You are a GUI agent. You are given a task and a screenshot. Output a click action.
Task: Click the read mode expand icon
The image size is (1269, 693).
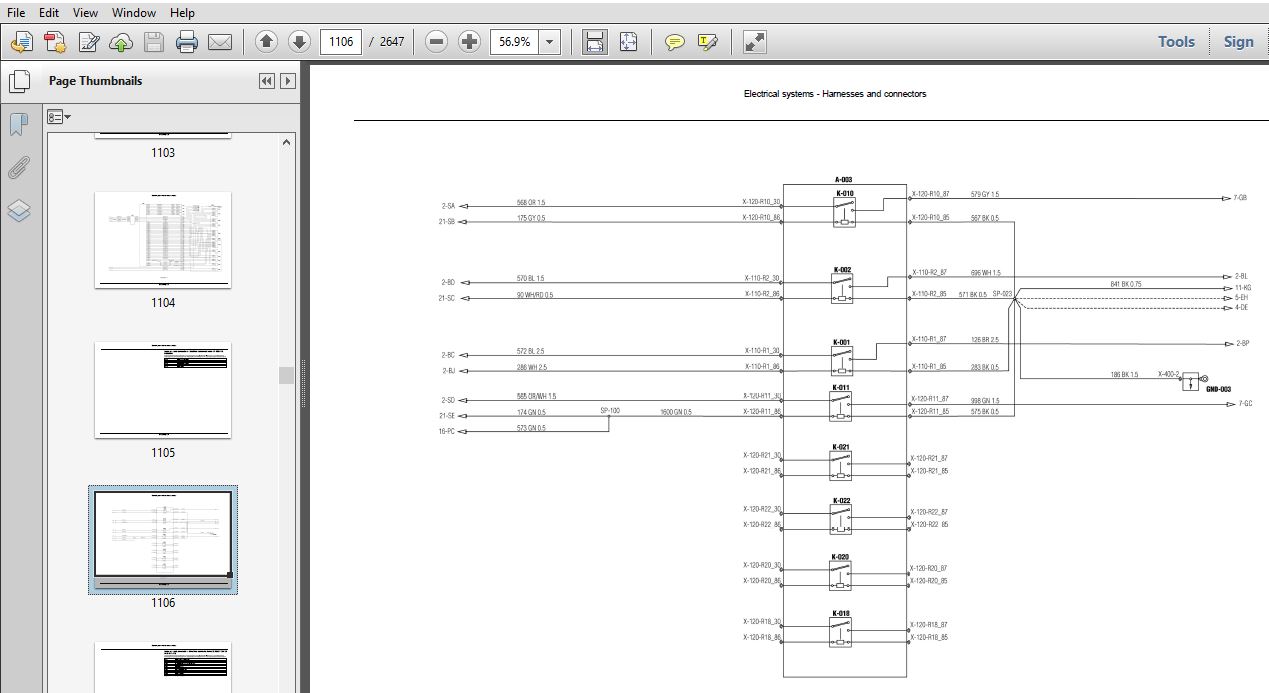click(x=755, y=42)
